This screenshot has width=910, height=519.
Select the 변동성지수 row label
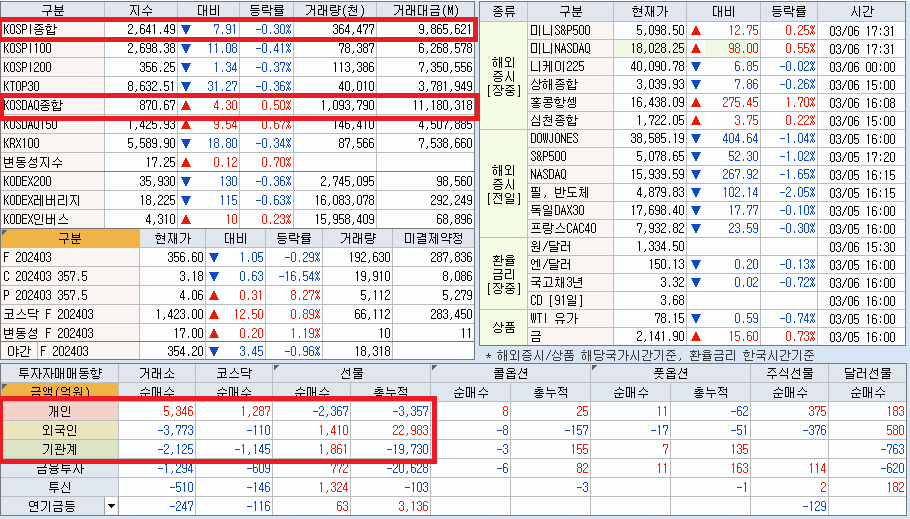[32, 162]
